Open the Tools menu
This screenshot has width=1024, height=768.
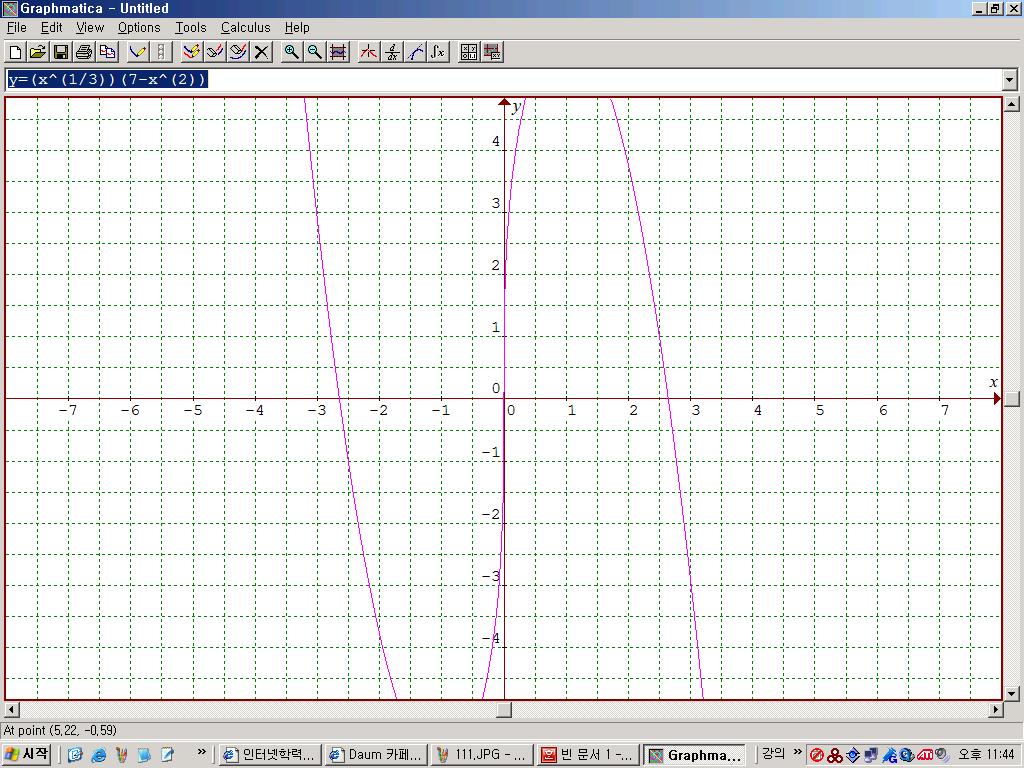tap(191, 27)
